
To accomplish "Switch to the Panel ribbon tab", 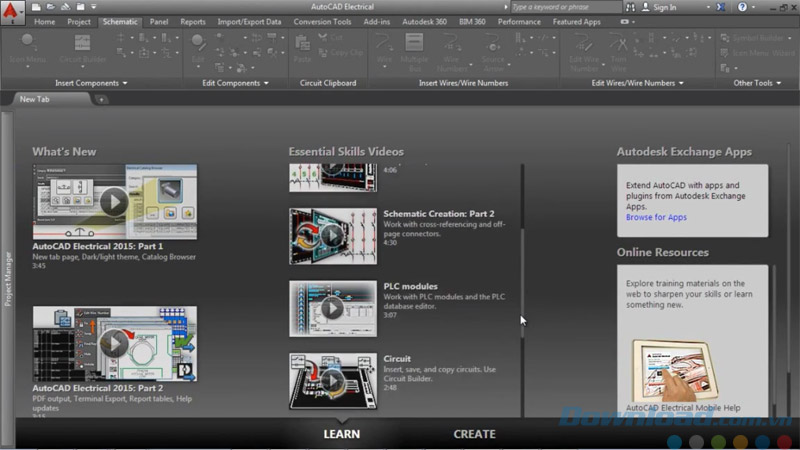I will pyautogui.click(x=158, y=21).
